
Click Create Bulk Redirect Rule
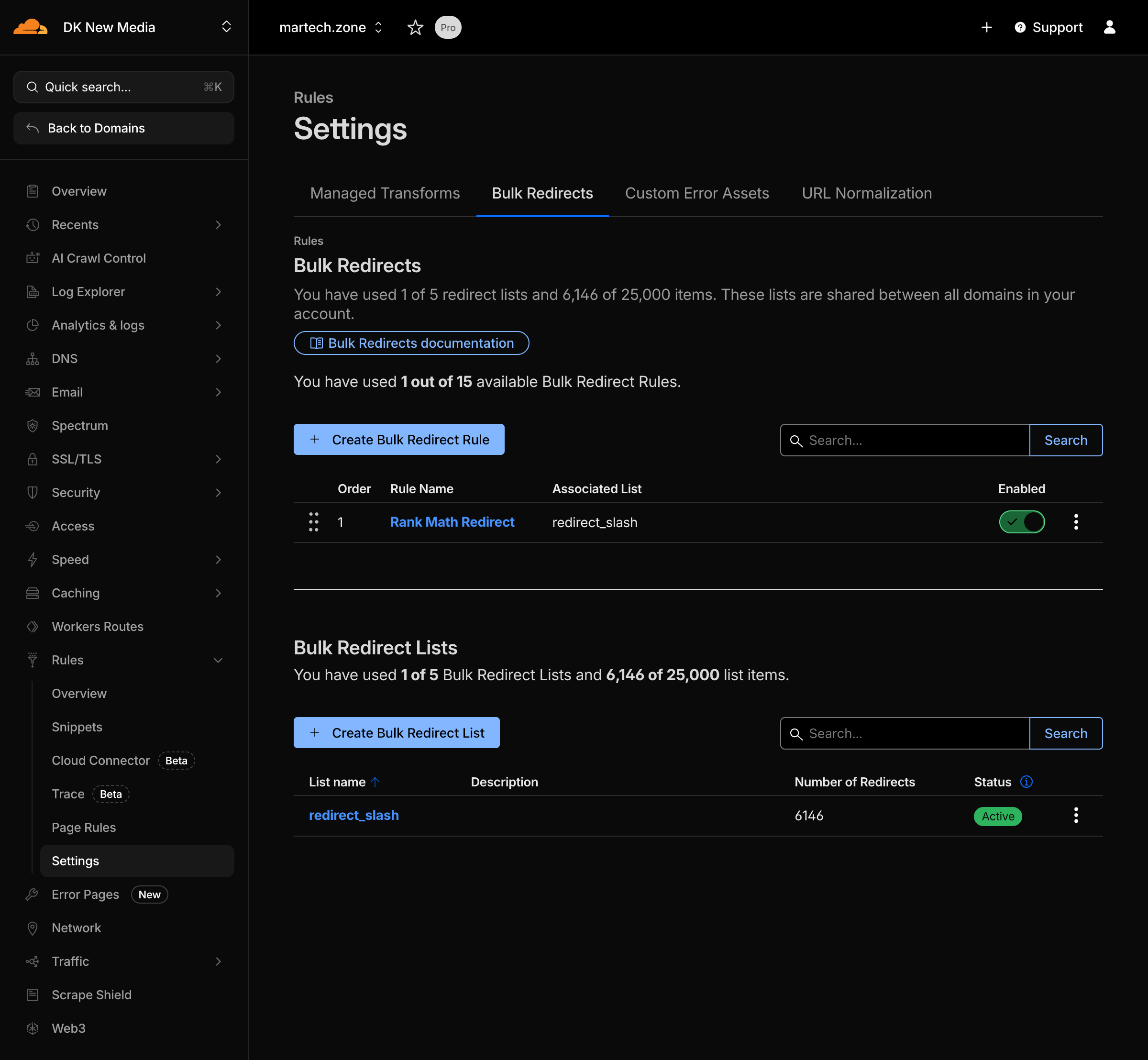(x=399, y=440)
